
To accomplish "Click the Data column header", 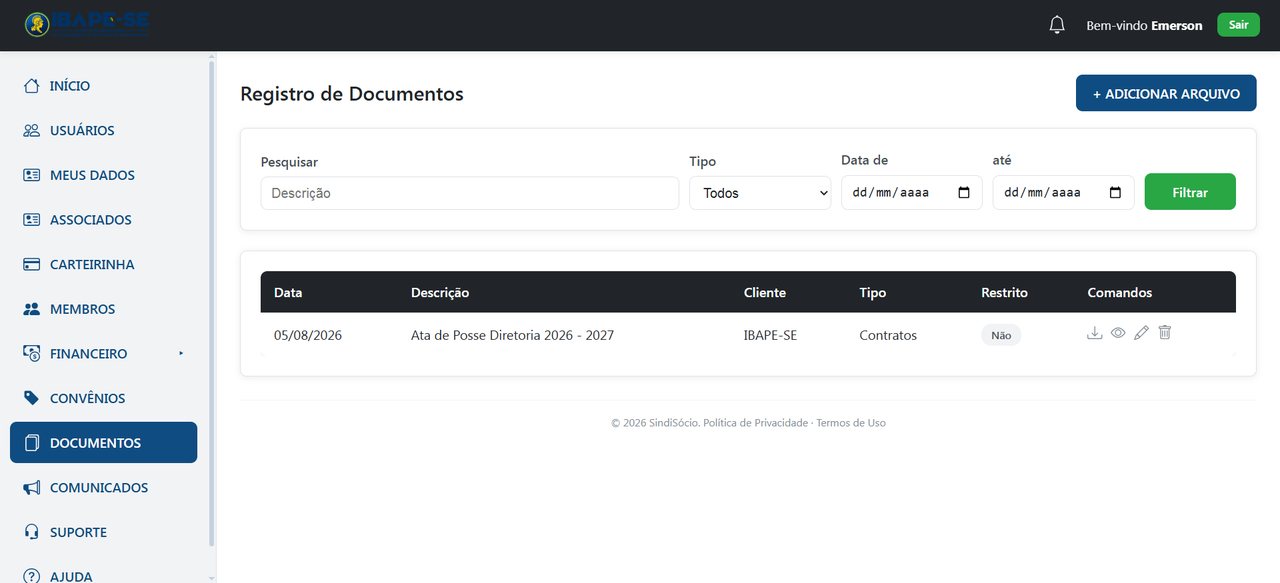I will (x=288, y=293).
